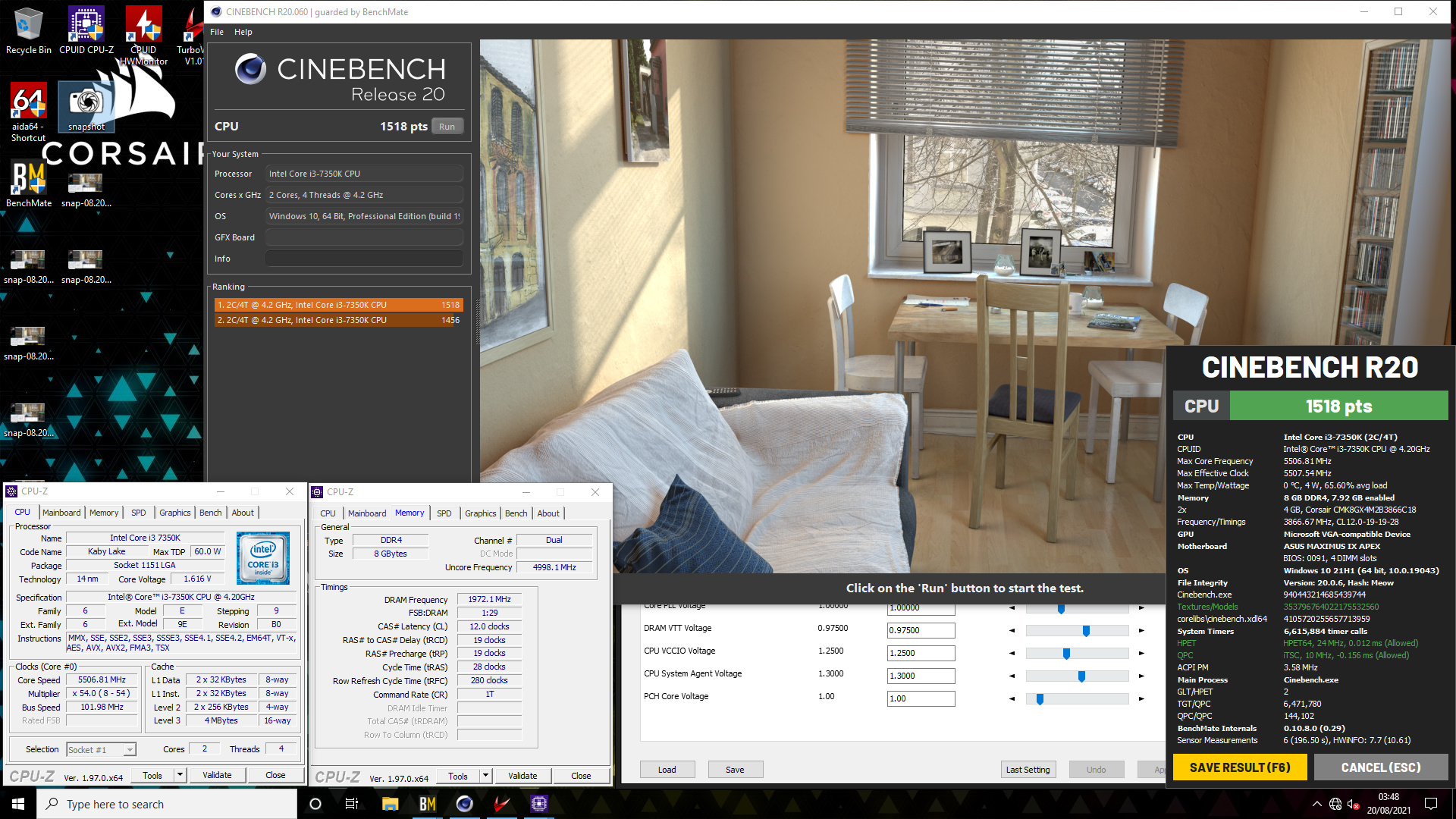Open the network globe tray icon
Screen dimensions: 1456x819
[x=1335, y=804]
